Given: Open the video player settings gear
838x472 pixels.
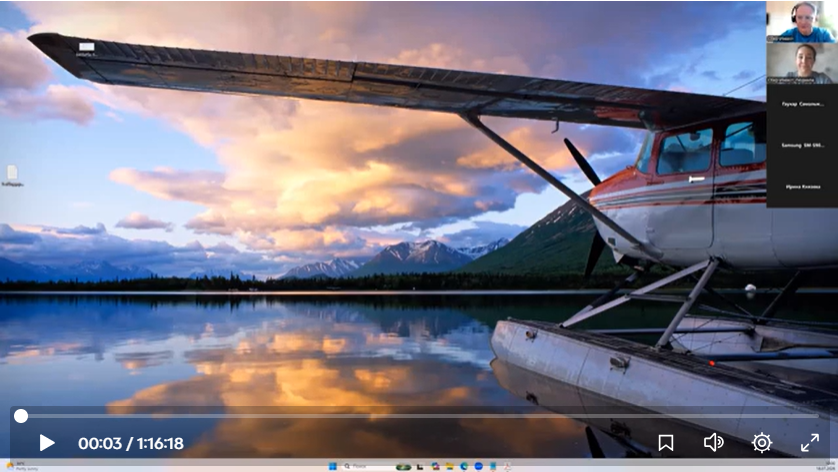Looking at the screenshot, I should pyautogui.click(x=762, y=443).
